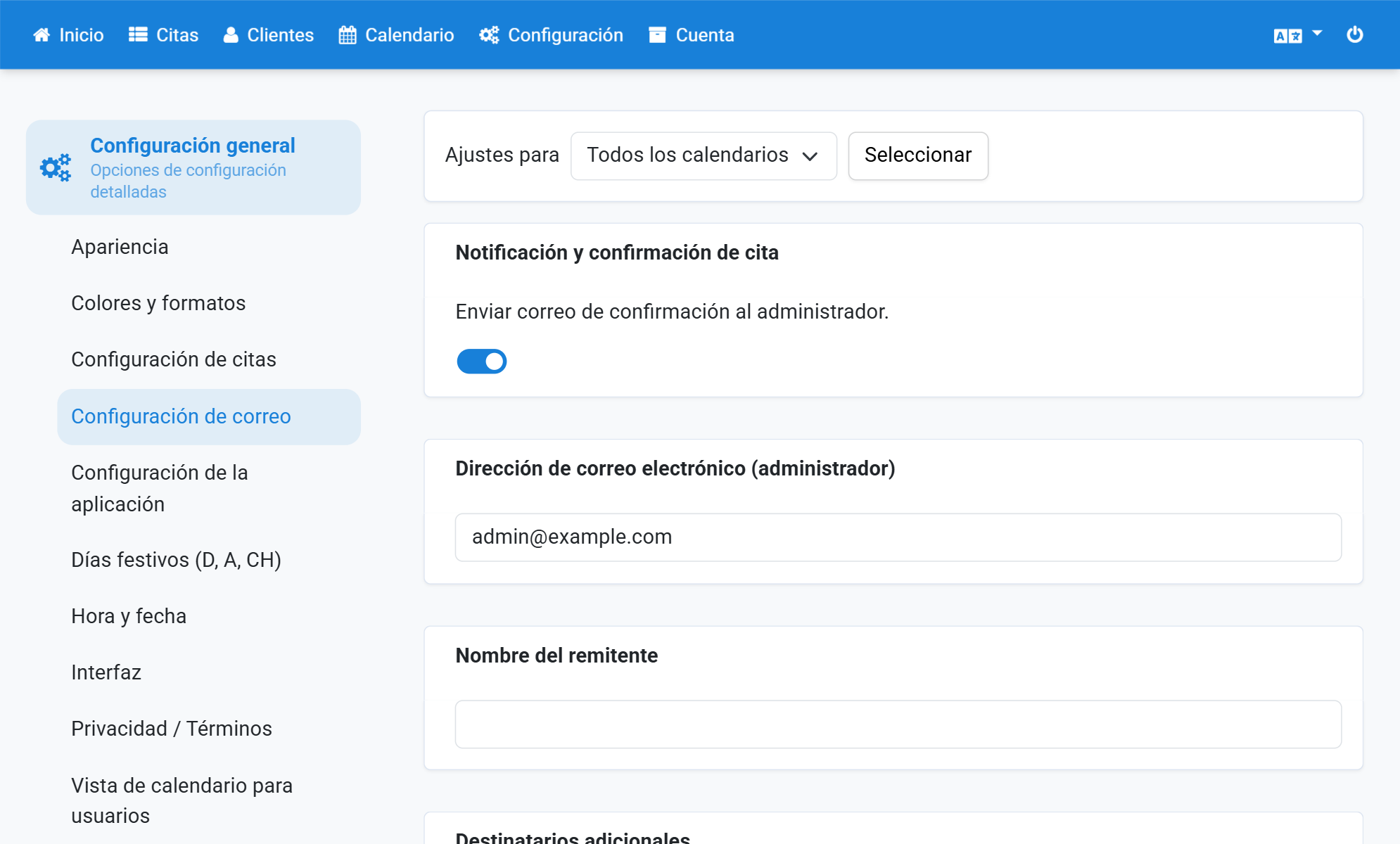
Task: Toggle the admin confirmation email switch
Action: pyautogui.click(x=482, y=361)
